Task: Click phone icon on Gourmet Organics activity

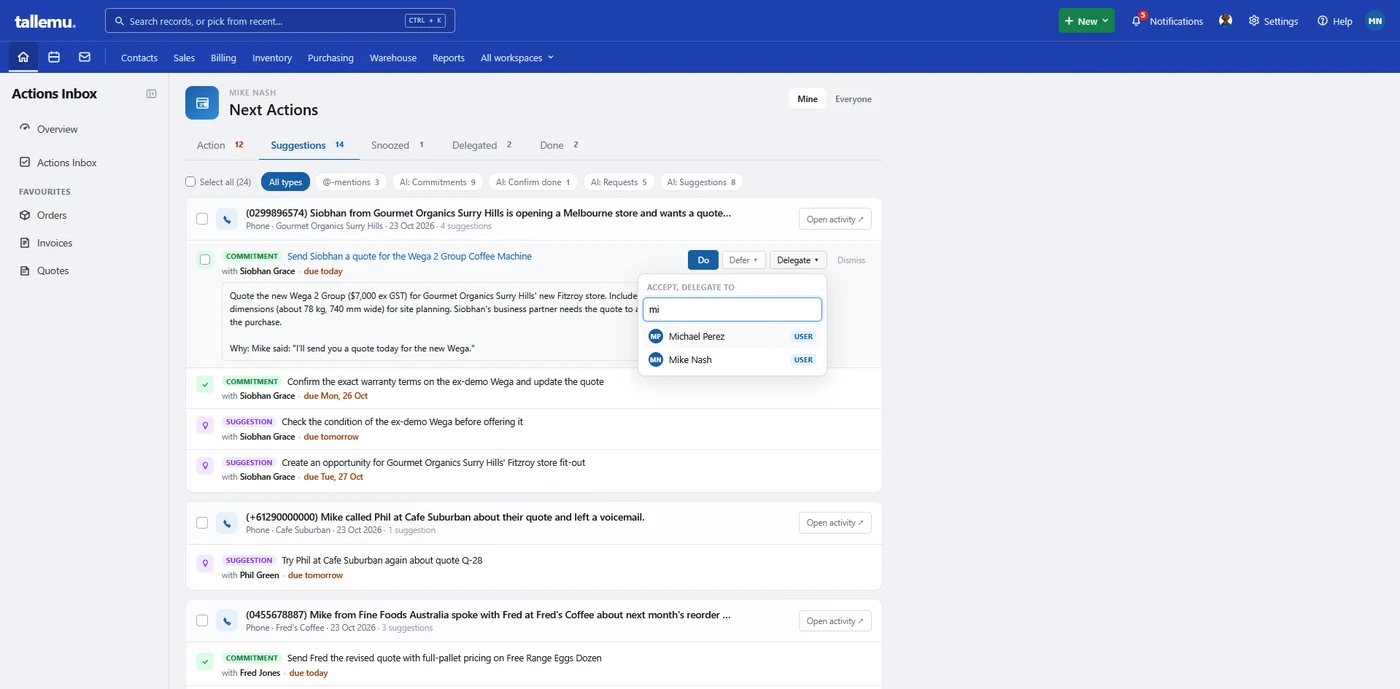Action: 227,219
